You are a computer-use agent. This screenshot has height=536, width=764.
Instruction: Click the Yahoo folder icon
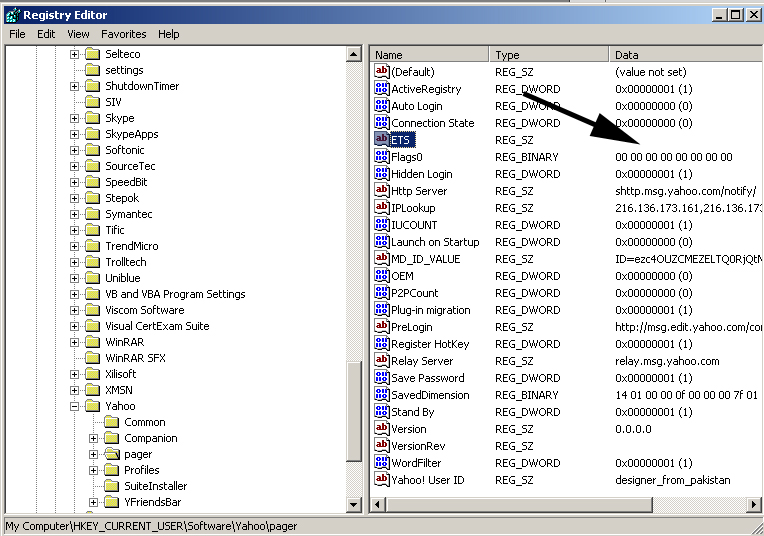(92, 406)
